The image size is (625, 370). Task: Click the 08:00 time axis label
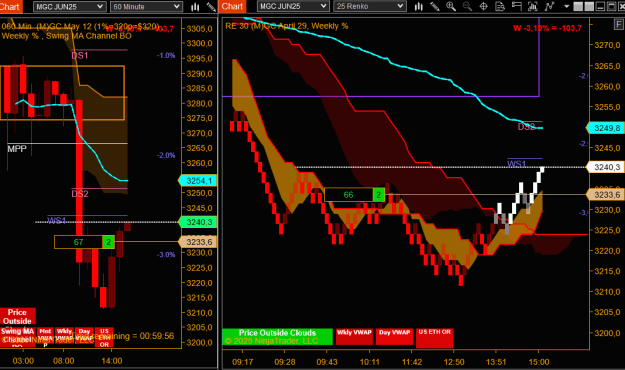(64, 361)
